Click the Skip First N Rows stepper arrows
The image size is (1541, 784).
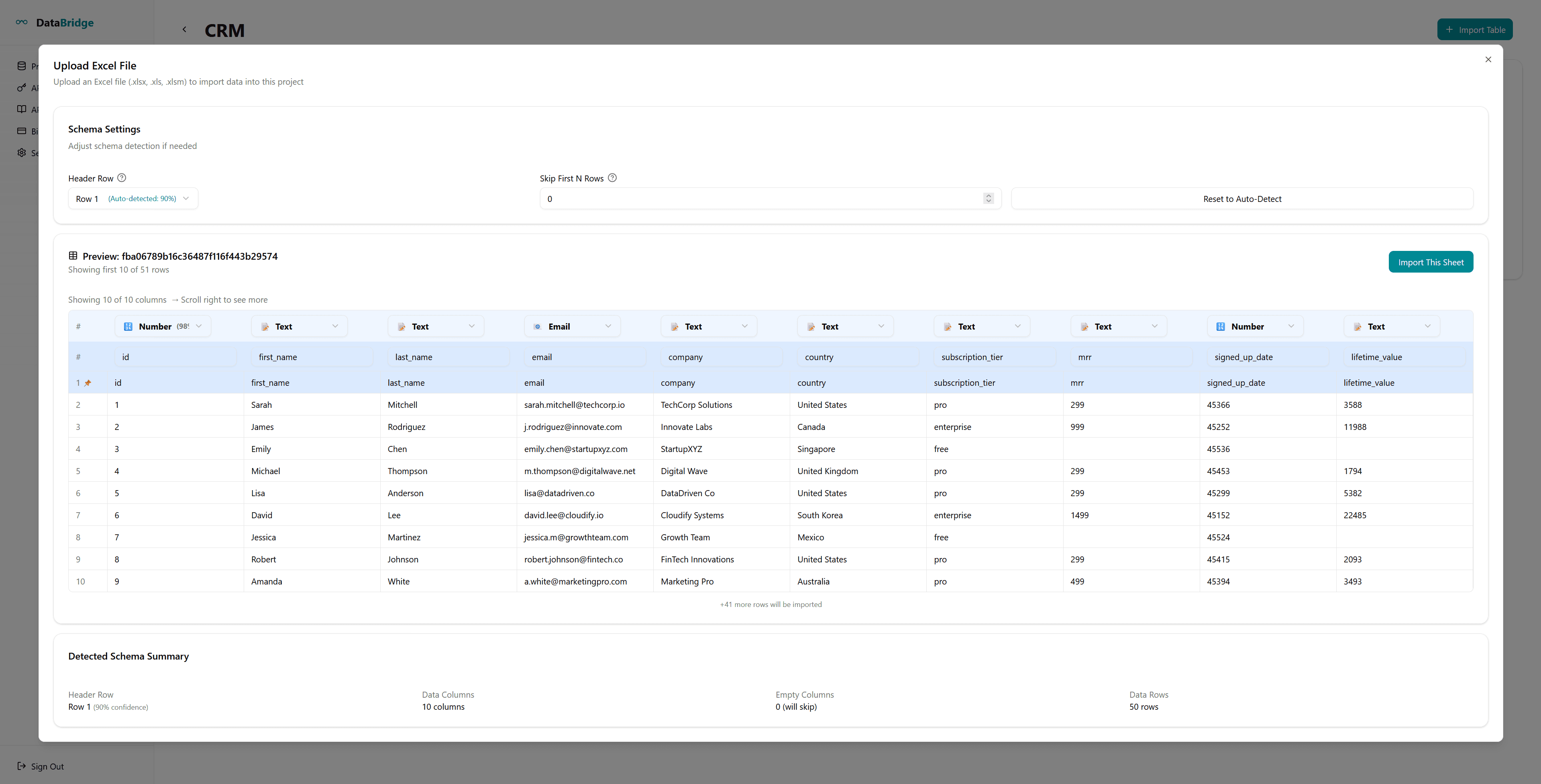point(988,199)
